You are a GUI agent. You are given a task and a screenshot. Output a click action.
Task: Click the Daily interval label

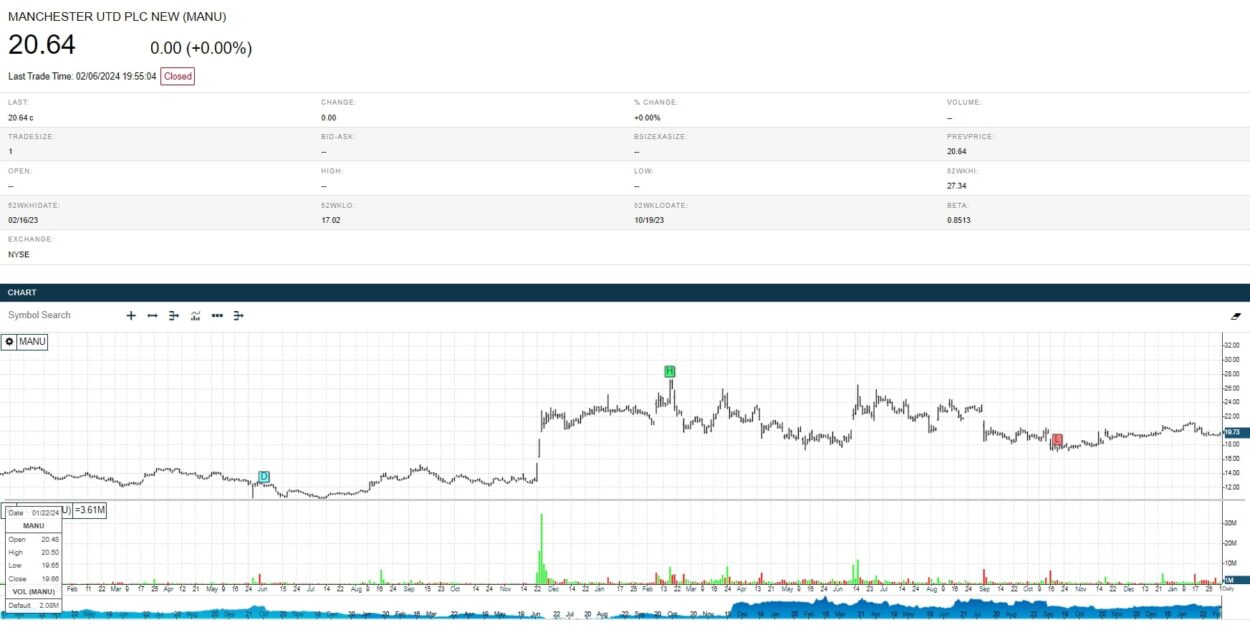coord(1234,590)
